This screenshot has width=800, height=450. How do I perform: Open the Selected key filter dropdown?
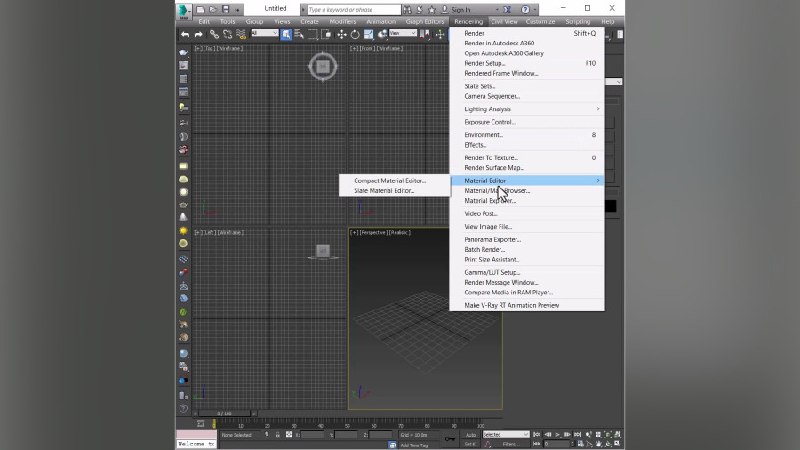(x=506, y=435)
